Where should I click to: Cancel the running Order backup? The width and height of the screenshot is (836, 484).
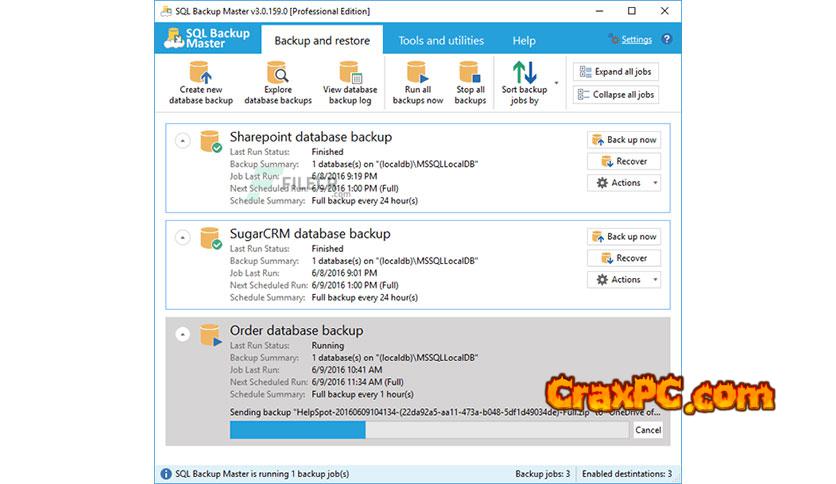point(648,430)
